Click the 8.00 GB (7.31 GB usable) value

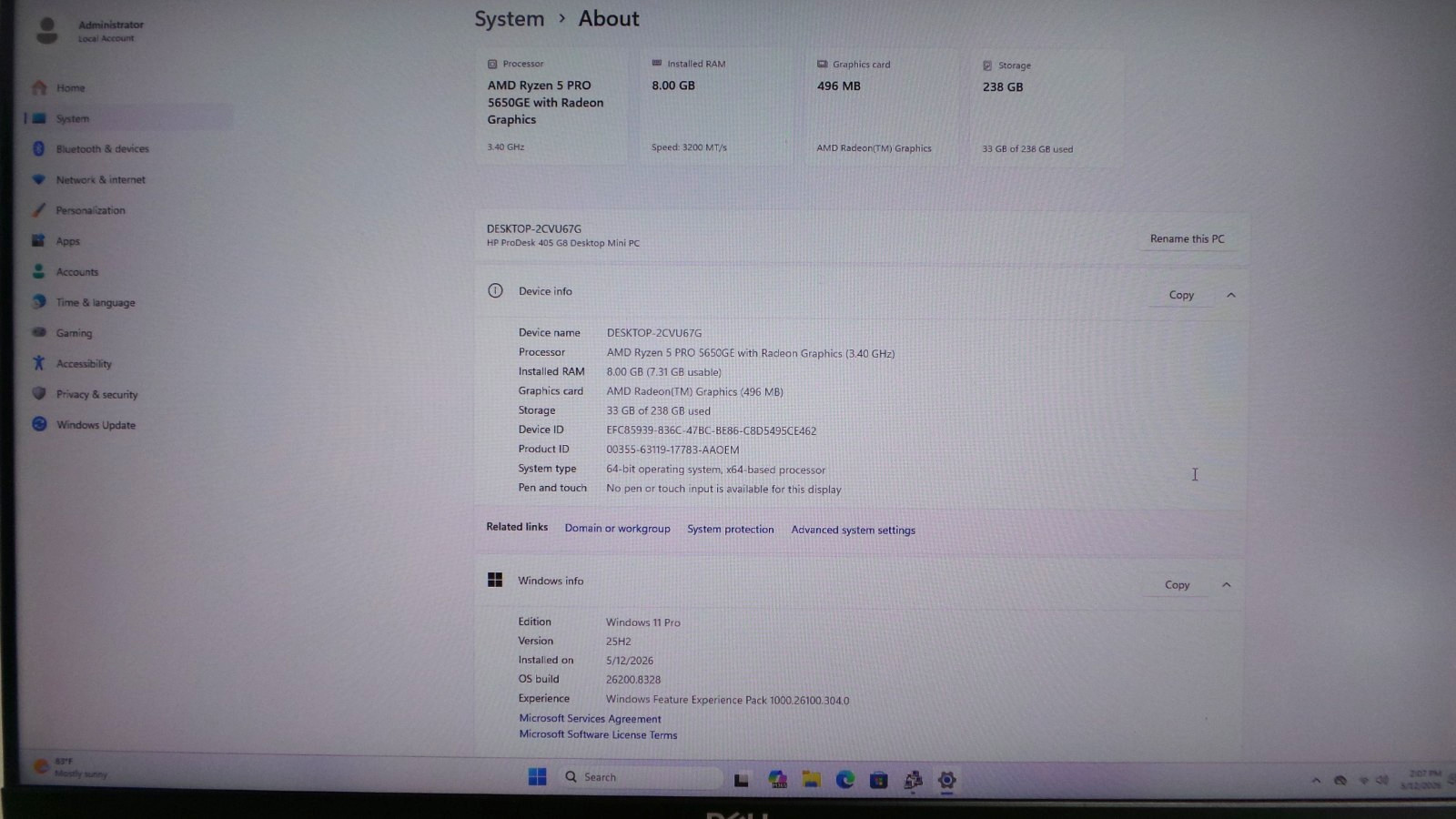[663, 372]
